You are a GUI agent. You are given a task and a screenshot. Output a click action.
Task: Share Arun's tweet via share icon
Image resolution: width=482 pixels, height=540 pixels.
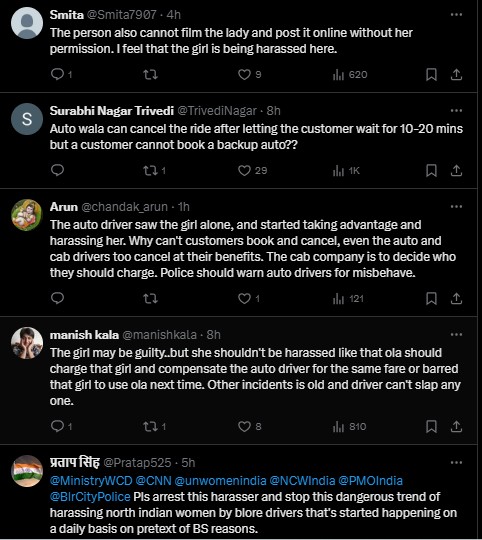(x=456, y=298)
